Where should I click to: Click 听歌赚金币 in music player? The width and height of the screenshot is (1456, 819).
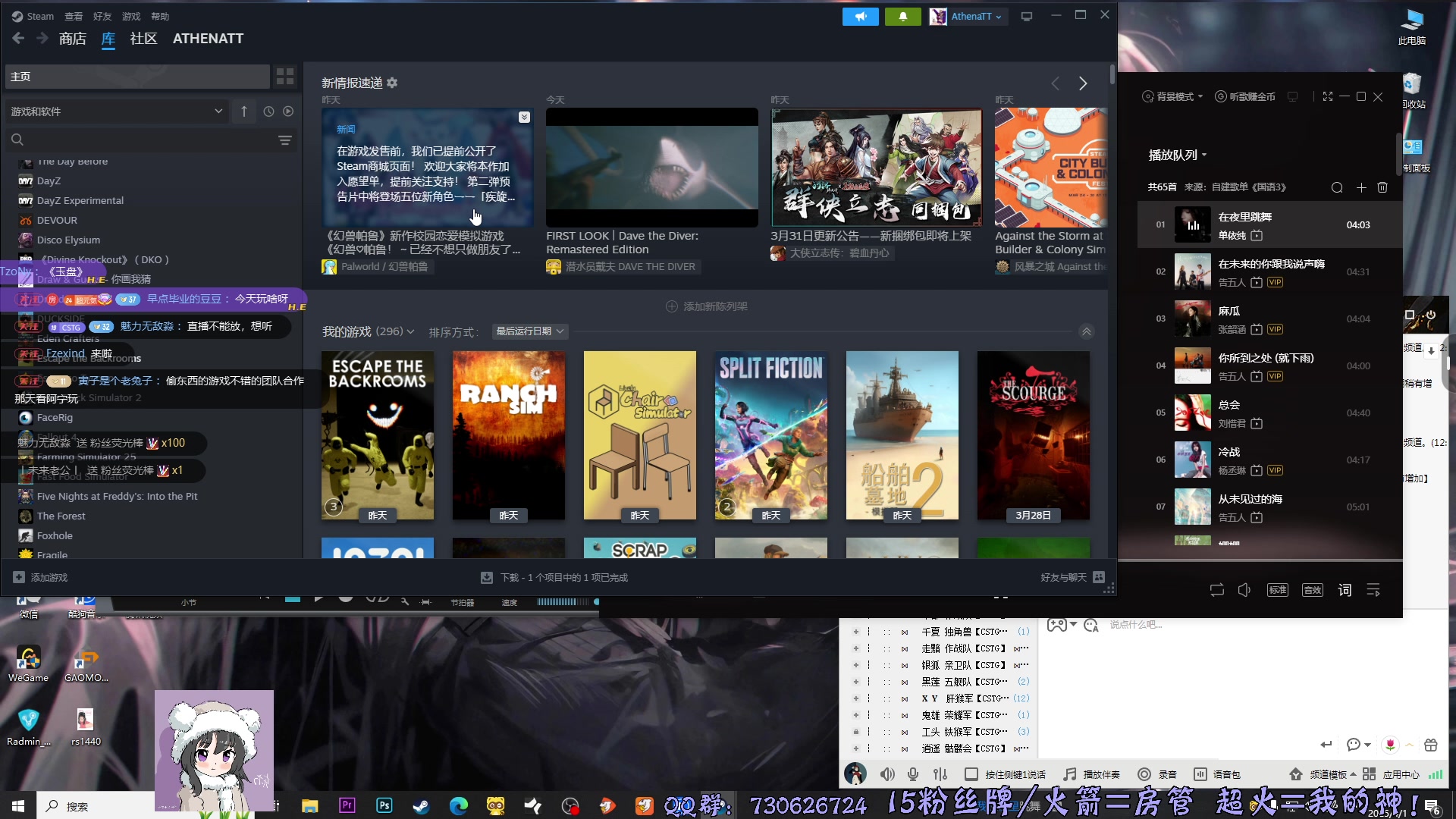pos(1245,96)
